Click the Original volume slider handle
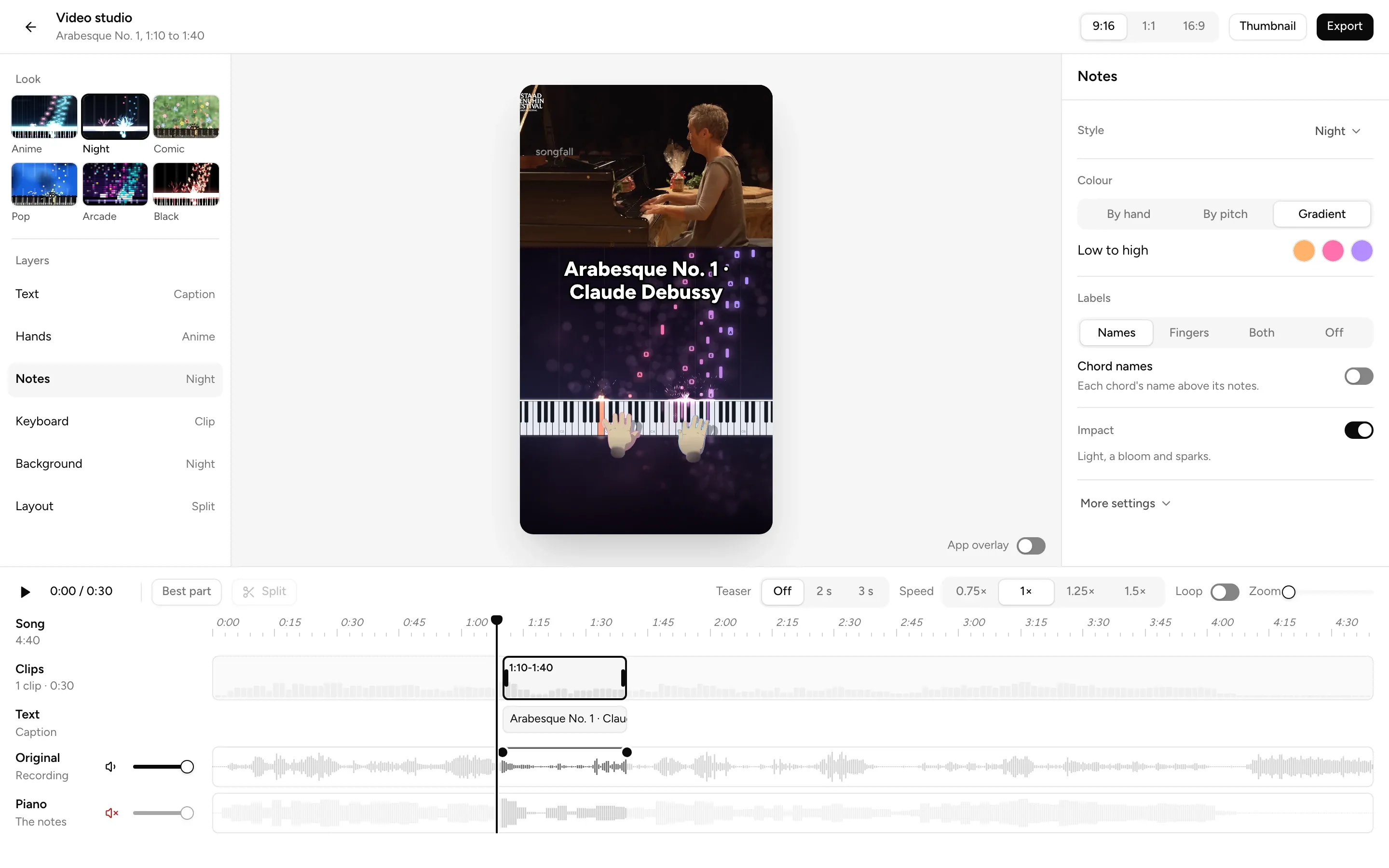The height and width of the screenshot is (868, 1389). point(187,767)
